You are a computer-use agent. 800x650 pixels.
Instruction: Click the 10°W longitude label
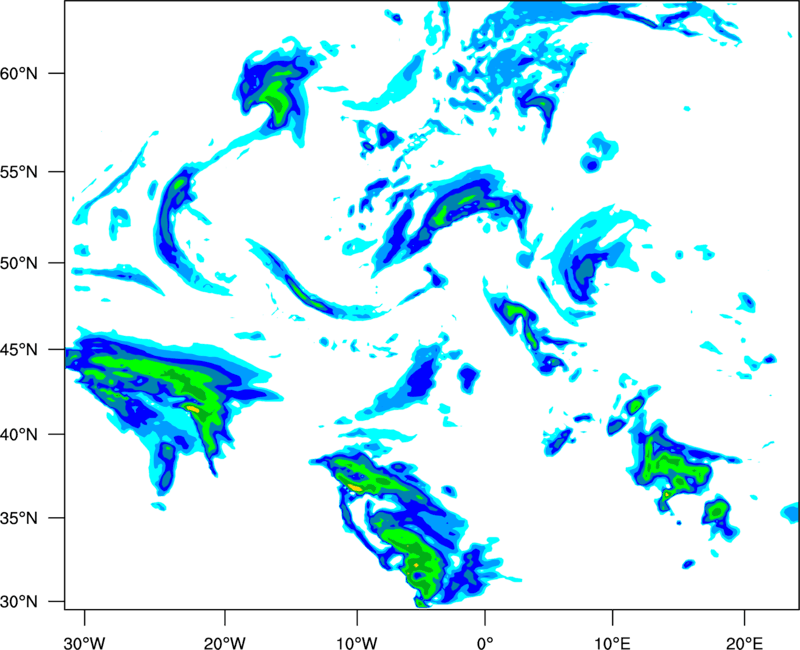coord(357,643)
